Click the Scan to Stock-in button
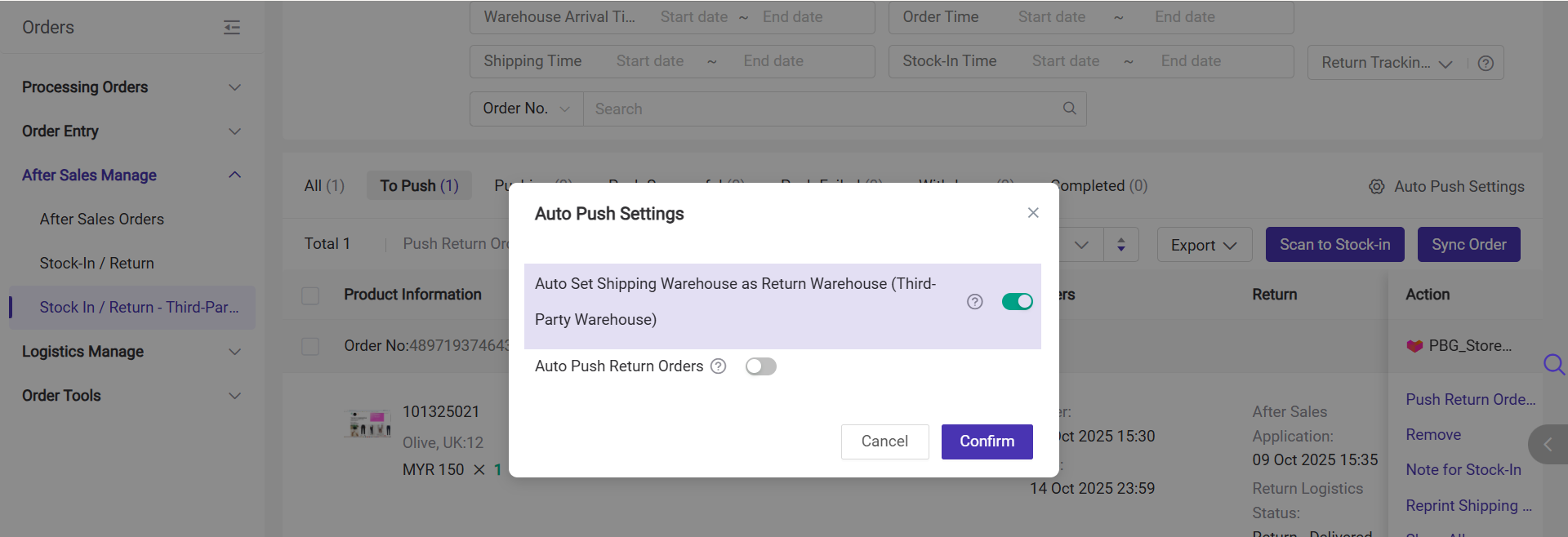The image size is (1568, 537). point(1334,245)
